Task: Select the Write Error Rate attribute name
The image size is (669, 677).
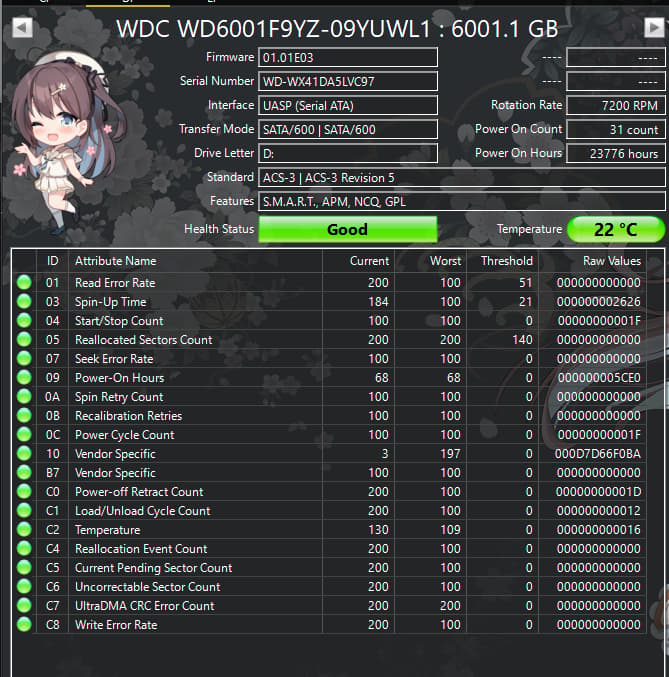Action: click(x=116, y=625)
